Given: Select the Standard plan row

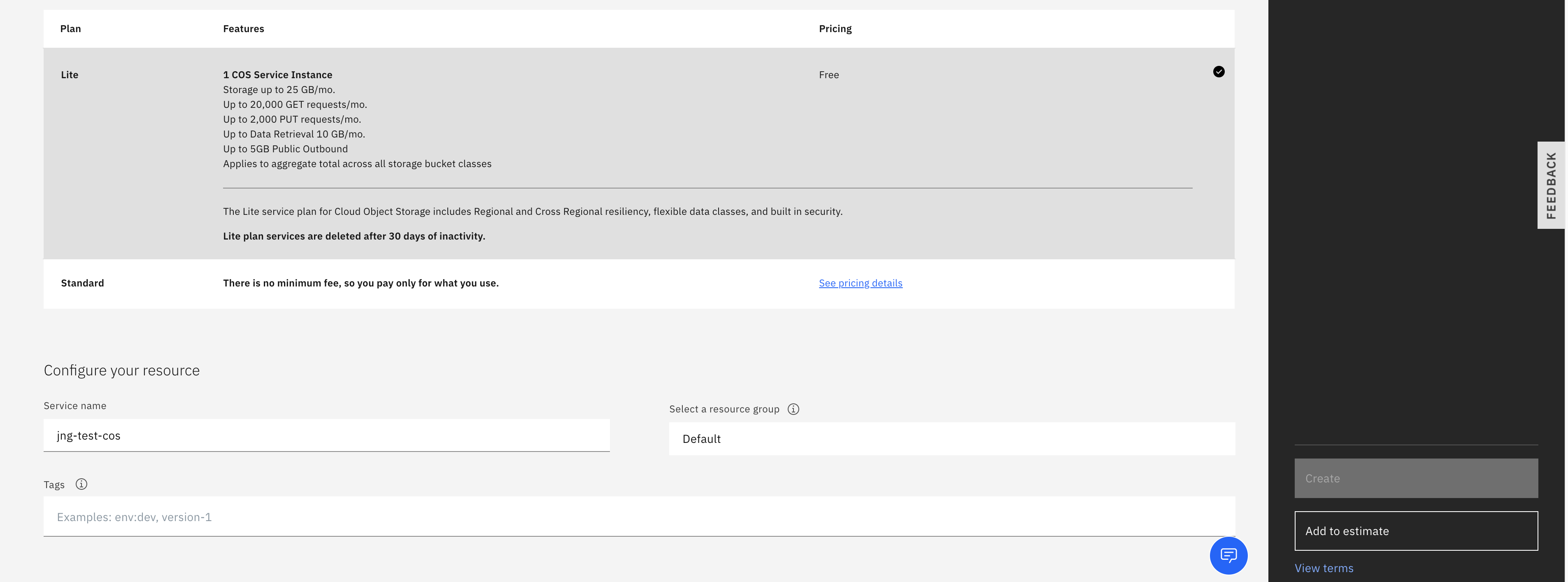Looking at the screenshot, I should pos(639,284).
